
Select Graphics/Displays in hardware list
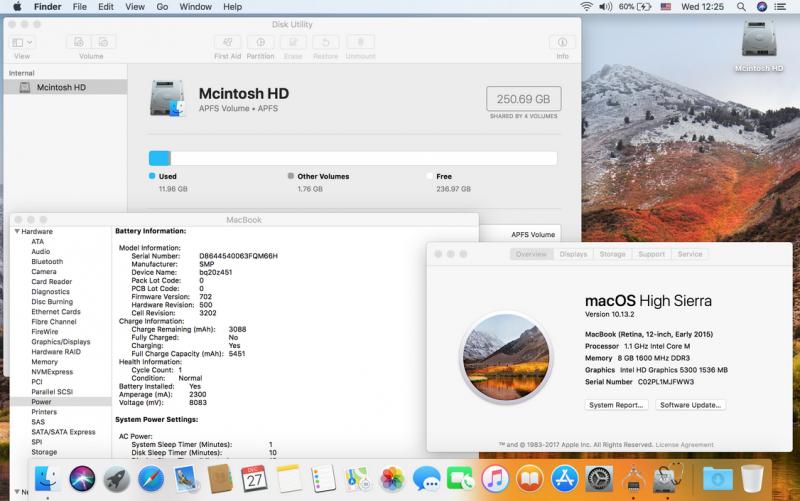pos(61,341)
